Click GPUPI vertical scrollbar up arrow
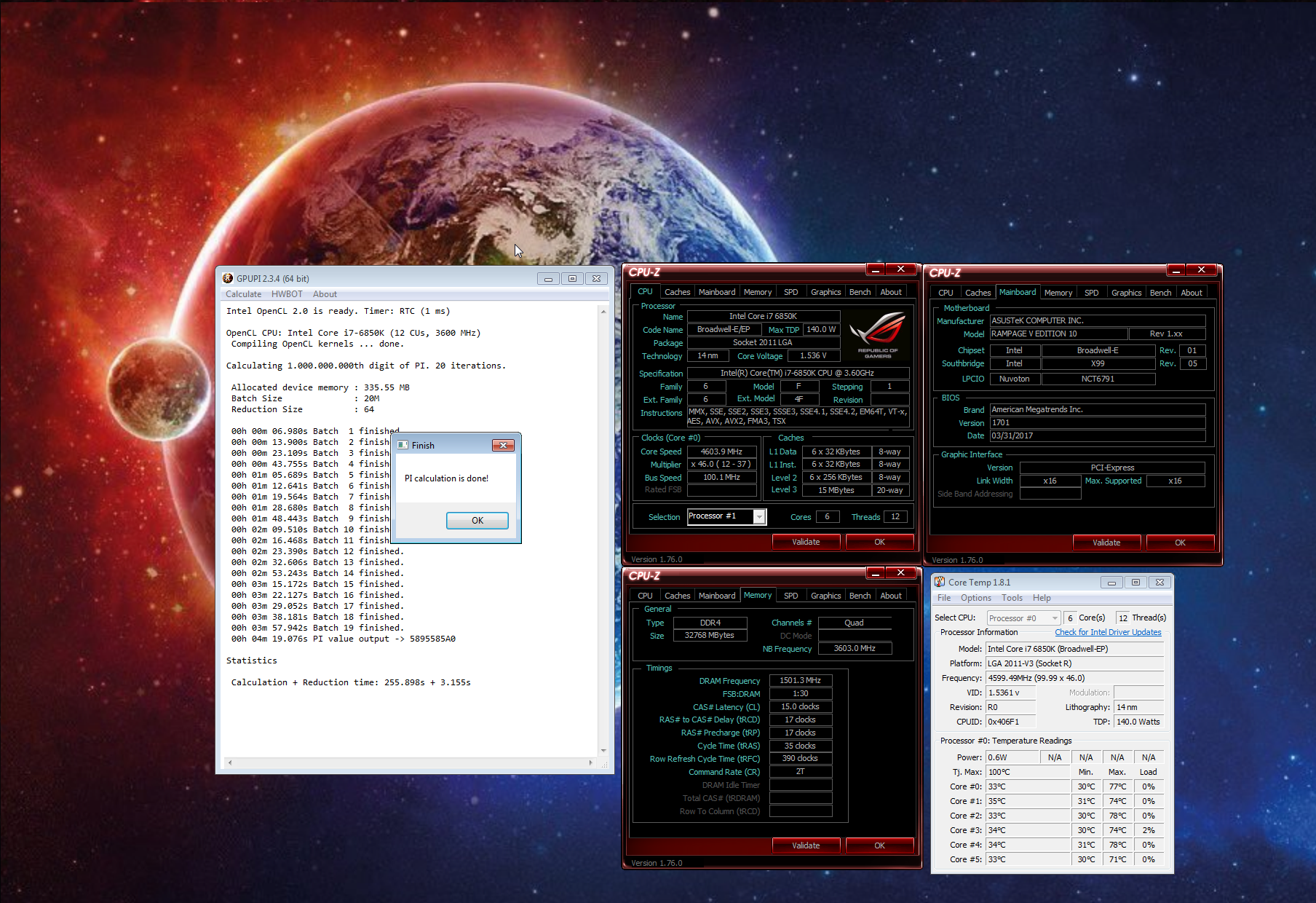The image size is (1316, 903). click(x=603, y=311)
